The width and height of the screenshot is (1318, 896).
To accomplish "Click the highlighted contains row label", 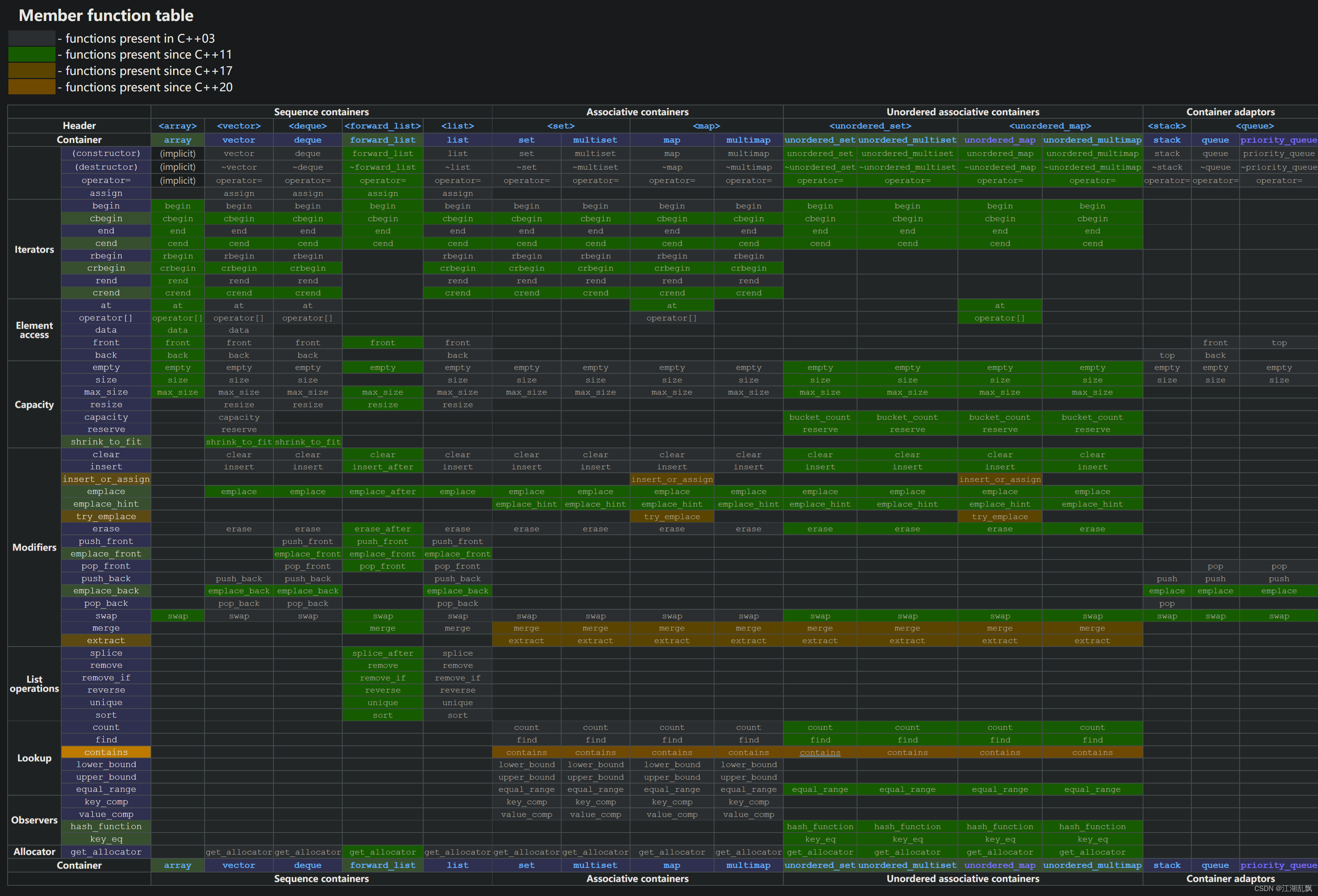I will point(106,753).
